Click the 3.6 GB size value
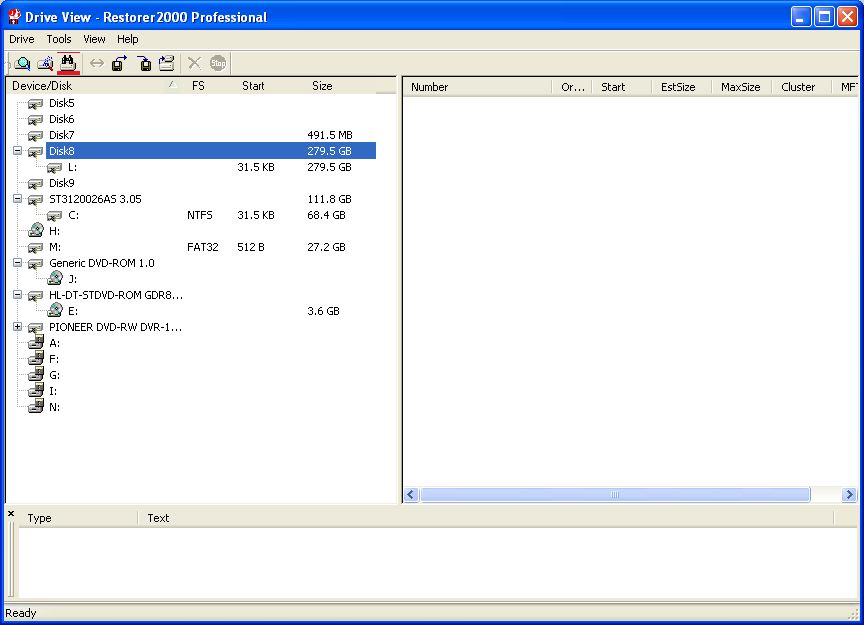The image size is (864, 625). tap(323, 311)
